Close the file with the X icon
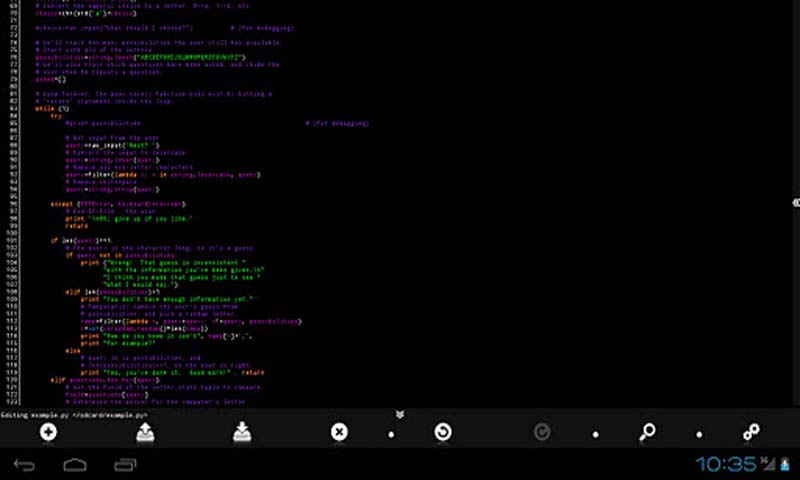 coord(339,433)
